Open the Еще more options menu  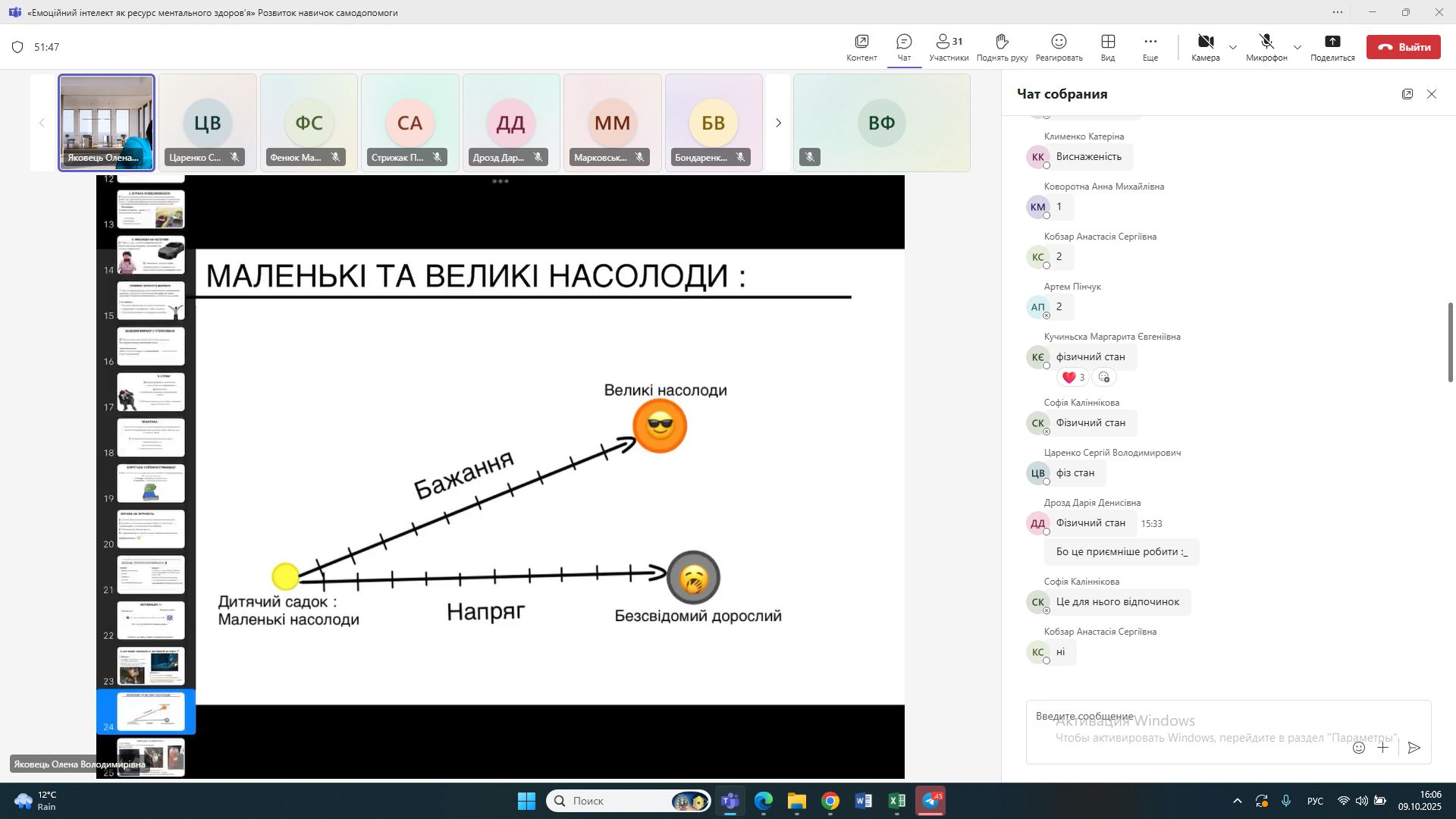(x=1150, y=47)
